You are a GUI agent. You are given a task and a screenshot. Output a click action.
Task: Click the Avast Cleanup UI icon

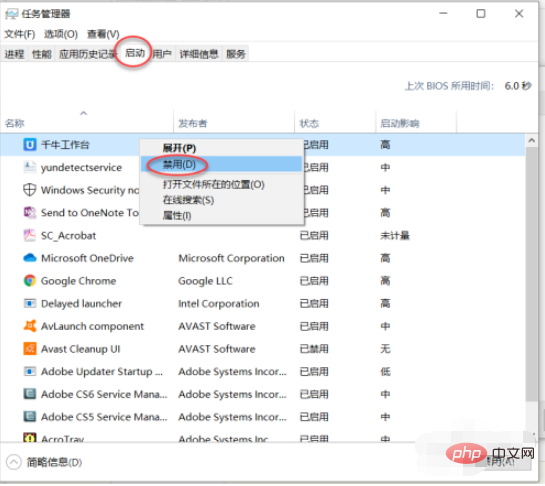click(30, 349)
